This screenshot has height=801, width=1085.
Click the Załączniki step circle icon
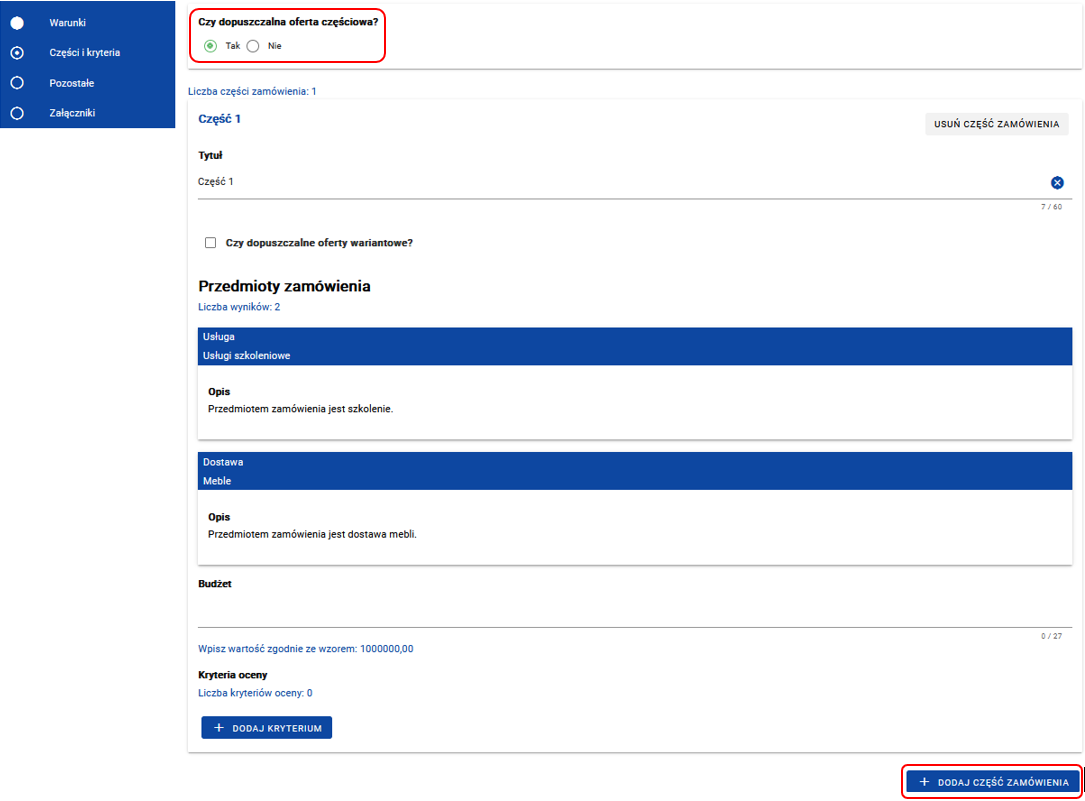[x=17, y=113]
